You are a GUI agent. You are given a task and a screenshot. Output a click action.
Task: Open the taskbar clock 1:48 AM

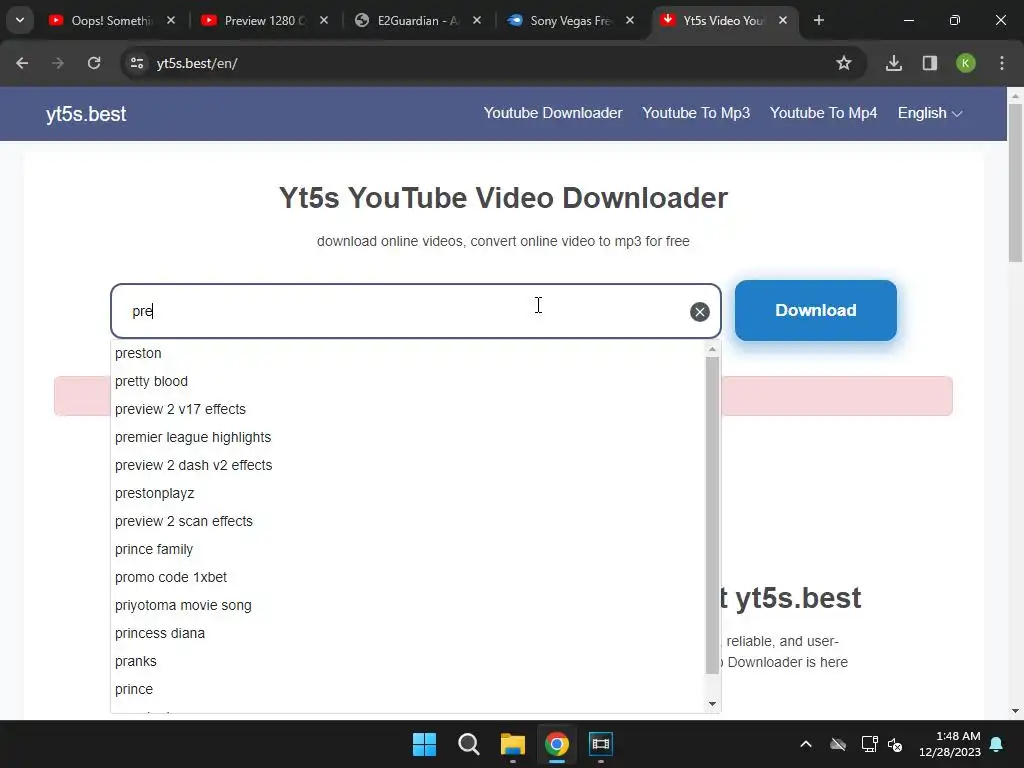pyautogui.click(x=950, y=744)
